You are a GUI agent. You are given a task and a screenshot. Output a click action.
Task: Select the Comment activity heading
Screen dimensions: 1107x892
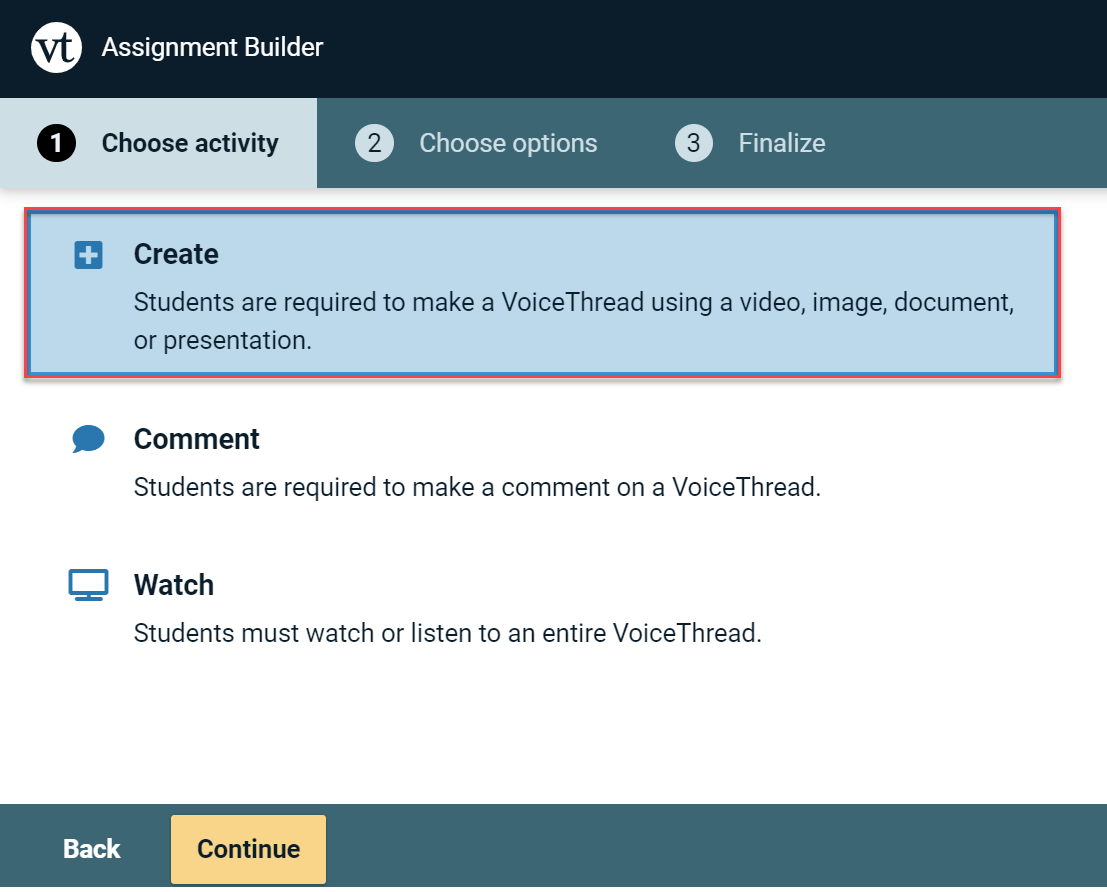(x=196, y=439)
